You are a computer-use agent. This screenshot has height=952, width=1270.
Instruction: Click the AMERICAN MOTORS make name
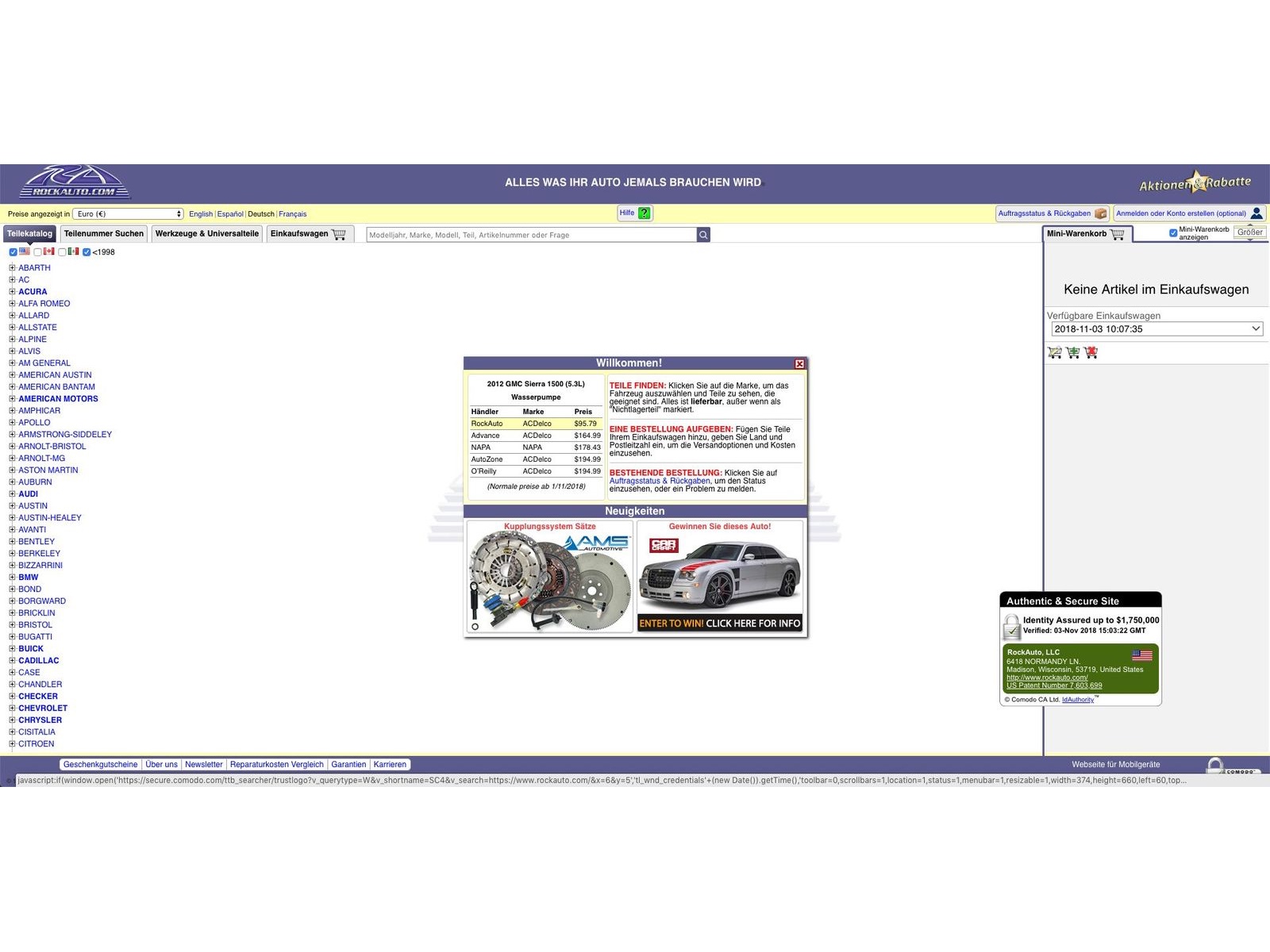59,399
